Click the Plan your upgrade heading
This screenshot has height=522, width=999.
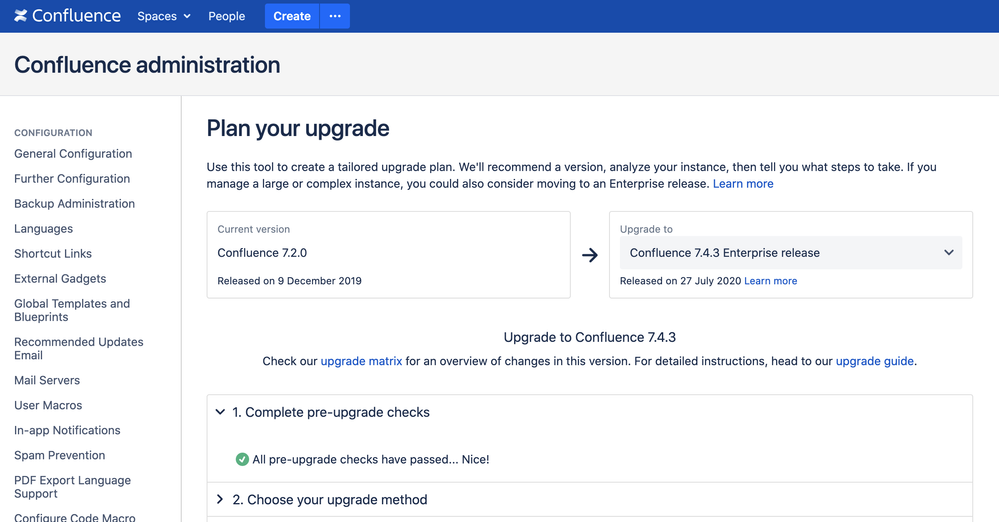(298, 128)
